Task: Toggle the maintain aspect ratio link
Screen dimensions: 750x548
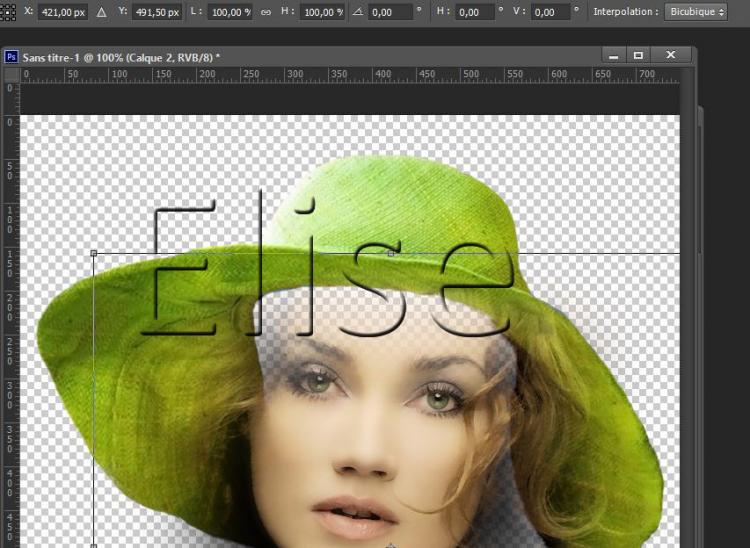Action: pos(265,12)
